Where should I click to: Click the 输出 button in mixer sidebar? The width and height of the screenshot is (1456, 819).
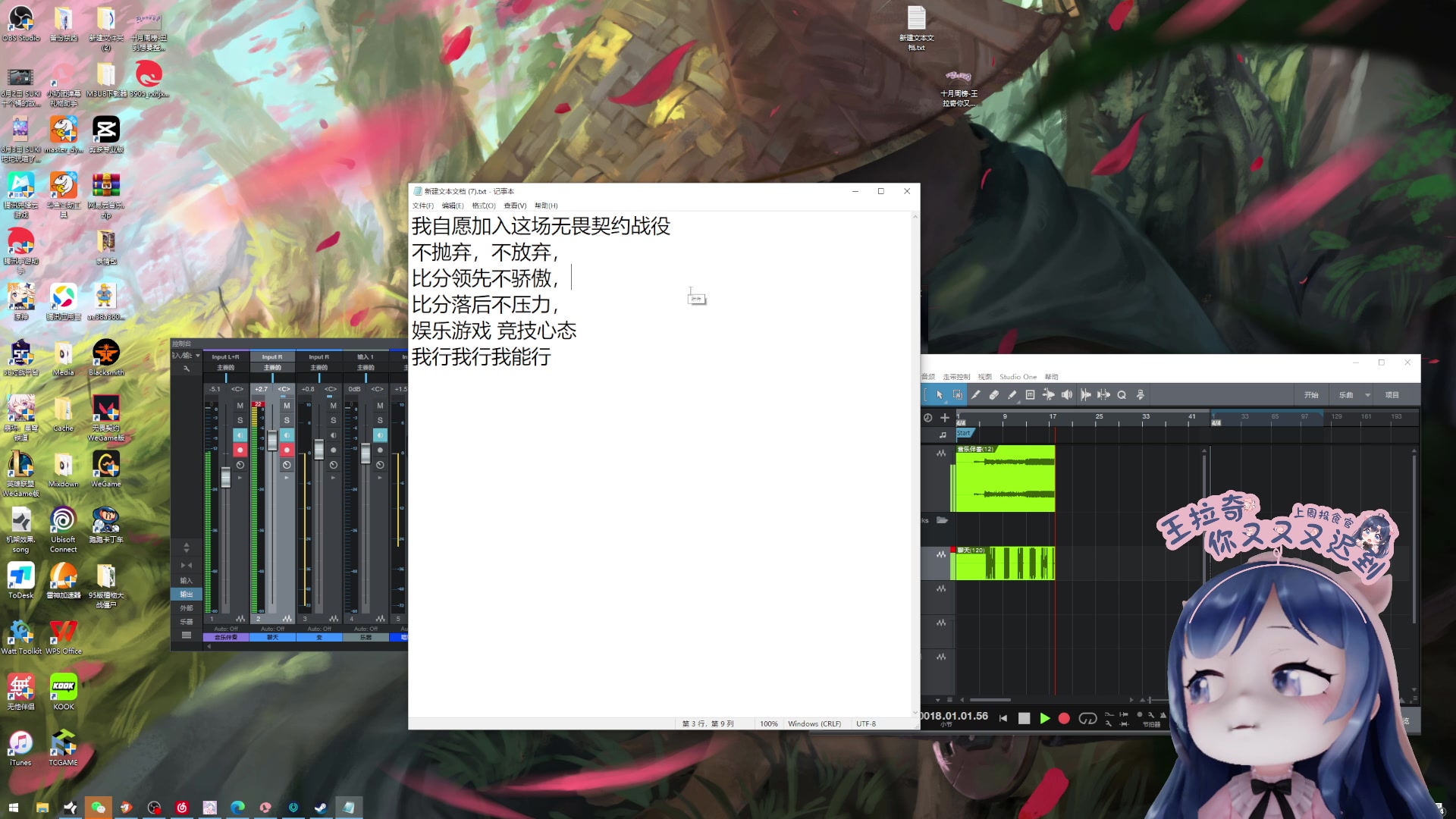coord(187,595)
